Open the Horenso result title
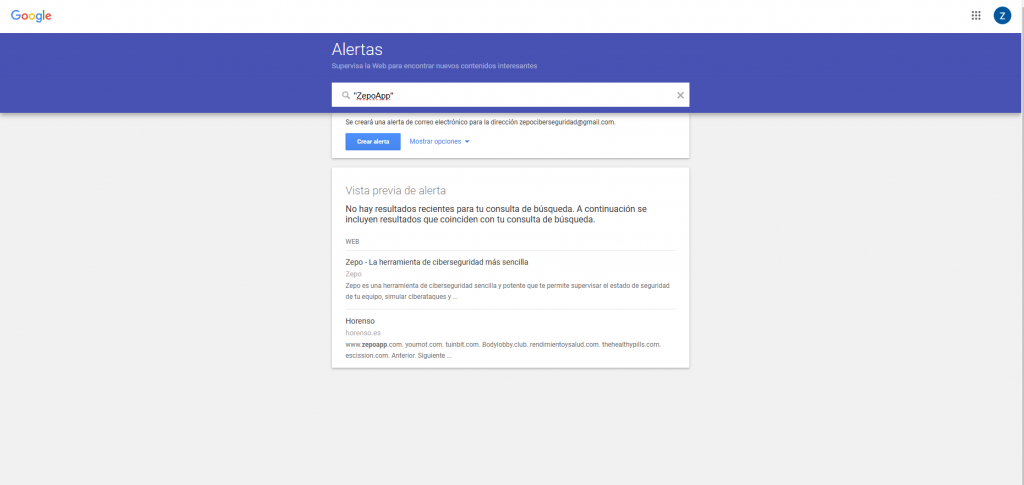Viewport: 1024px width, 485px height. pos(362,321)
